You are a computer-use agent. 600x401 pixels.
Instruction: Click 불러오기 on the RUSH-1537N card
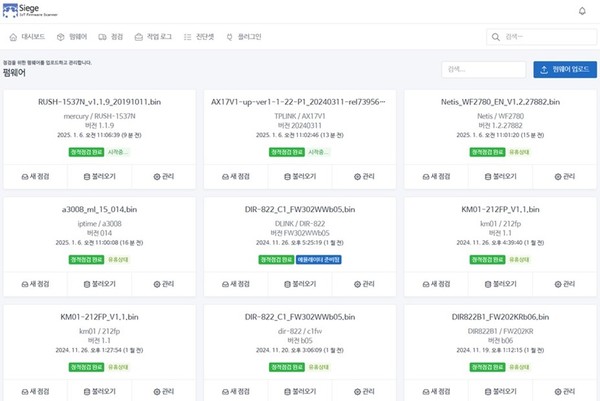click(99, 176)
